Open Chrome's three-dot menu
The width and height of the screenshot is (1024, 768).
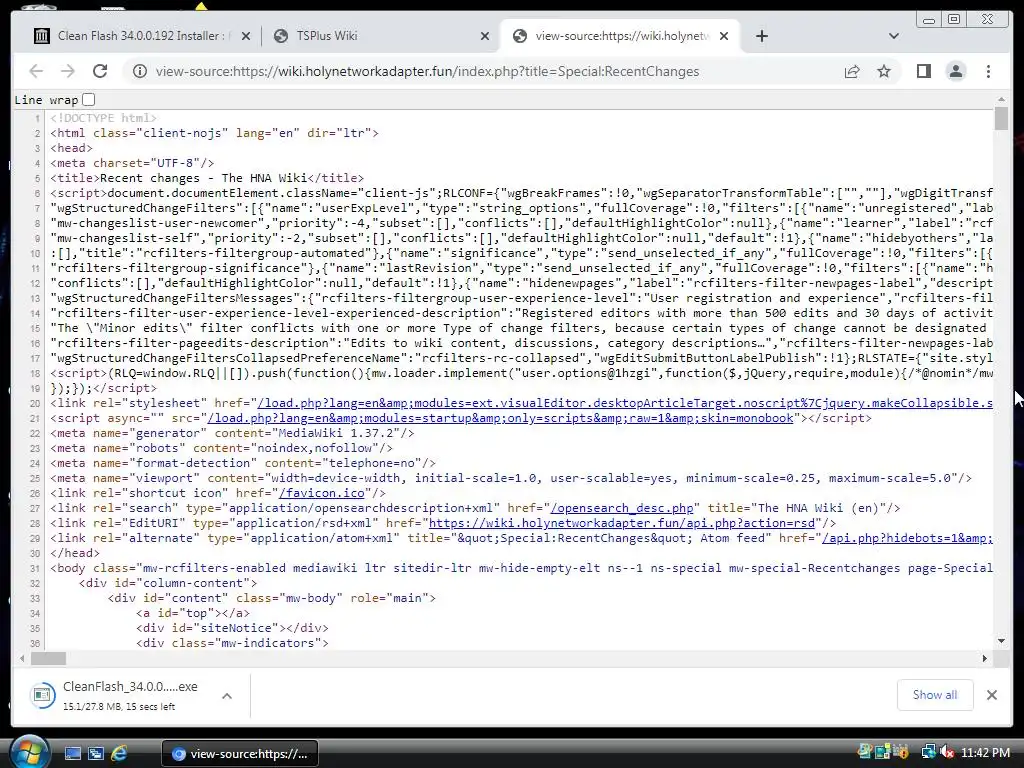pos(988,71)
